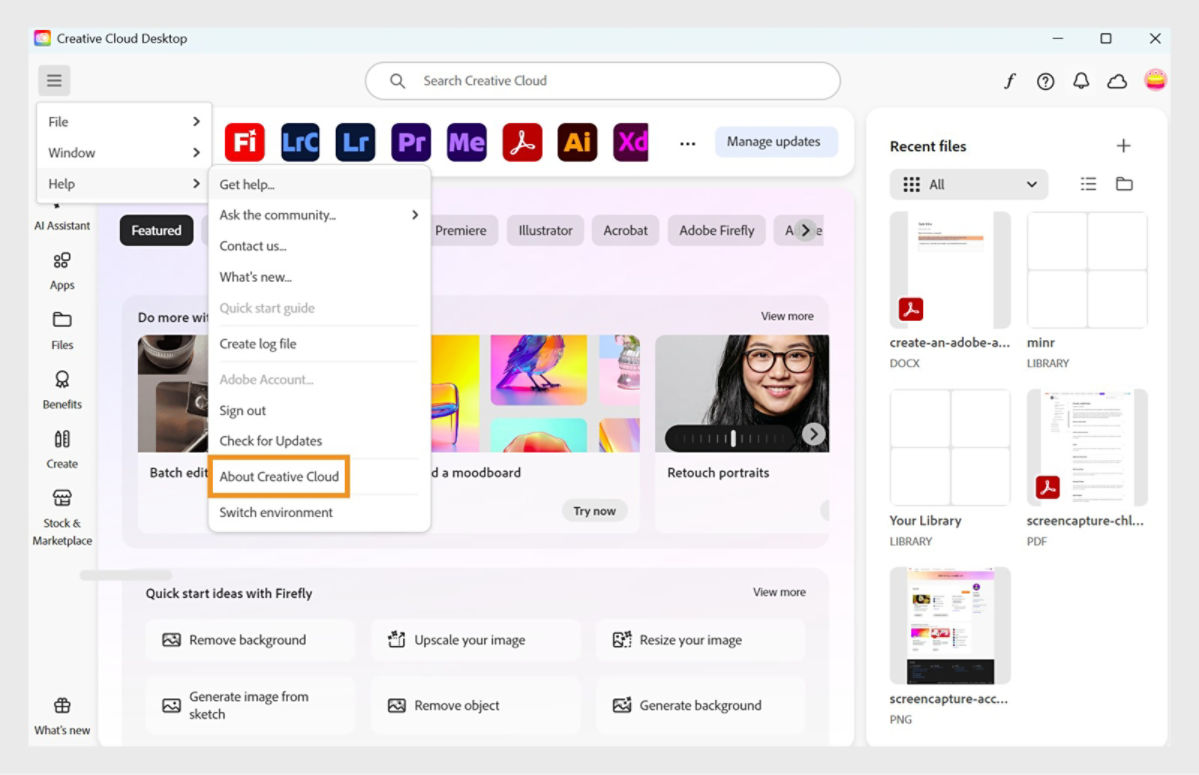
Task: Show more apps via ellipsis icon
Action: click(687, 143)
